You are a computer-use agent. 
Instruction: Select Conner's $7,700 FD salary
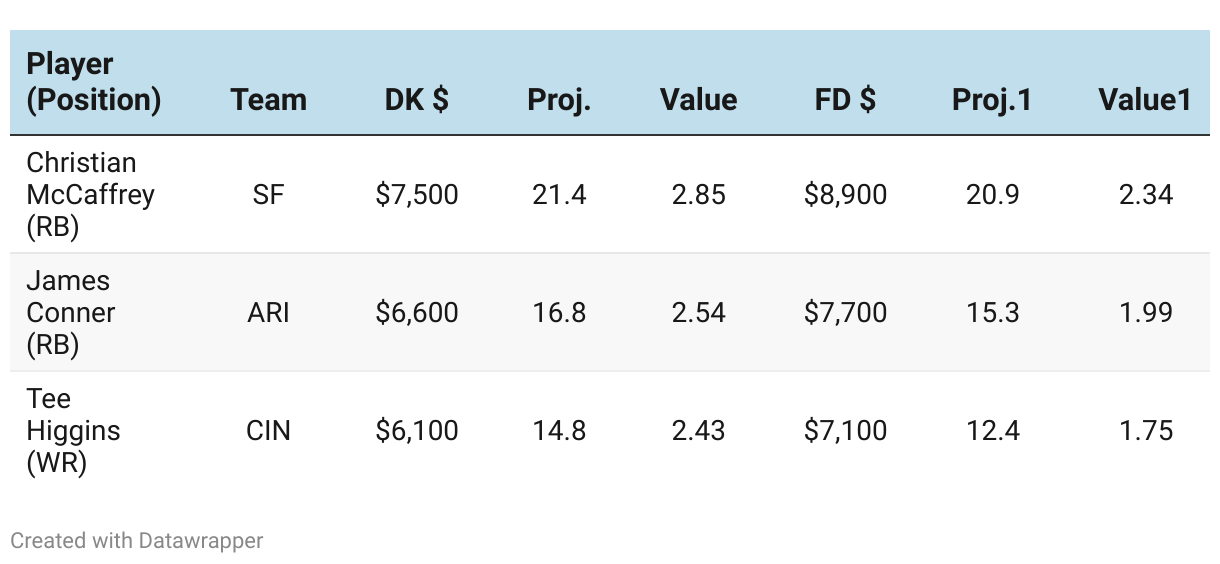pyautogui.click(x=845, y=312)
